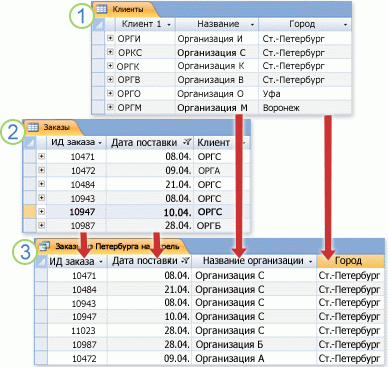
Task: Click the row selector beside ОРГИ in Клиенты
Action: tap(98, 38)
